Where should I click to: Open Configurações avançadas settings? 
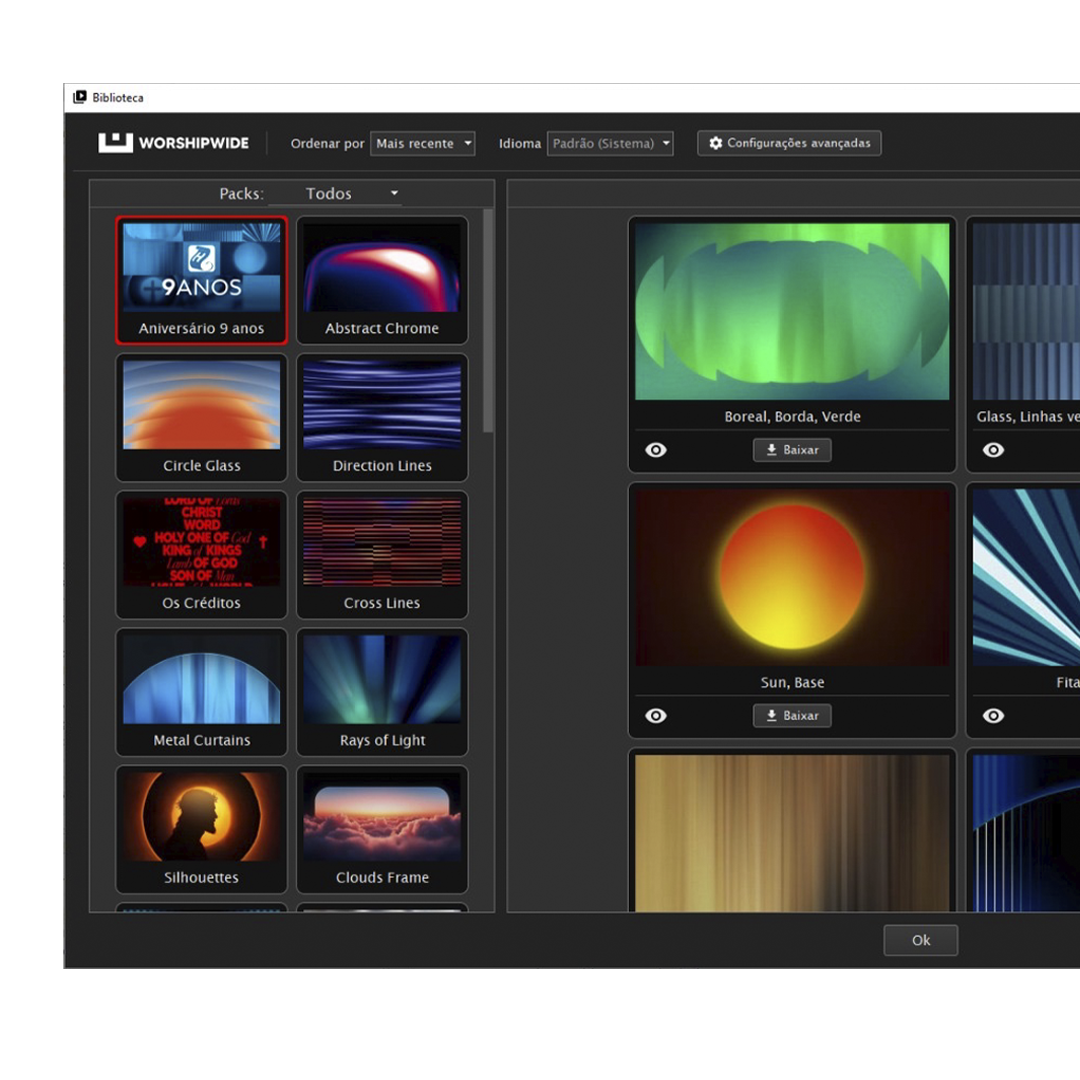coord(789,143)
